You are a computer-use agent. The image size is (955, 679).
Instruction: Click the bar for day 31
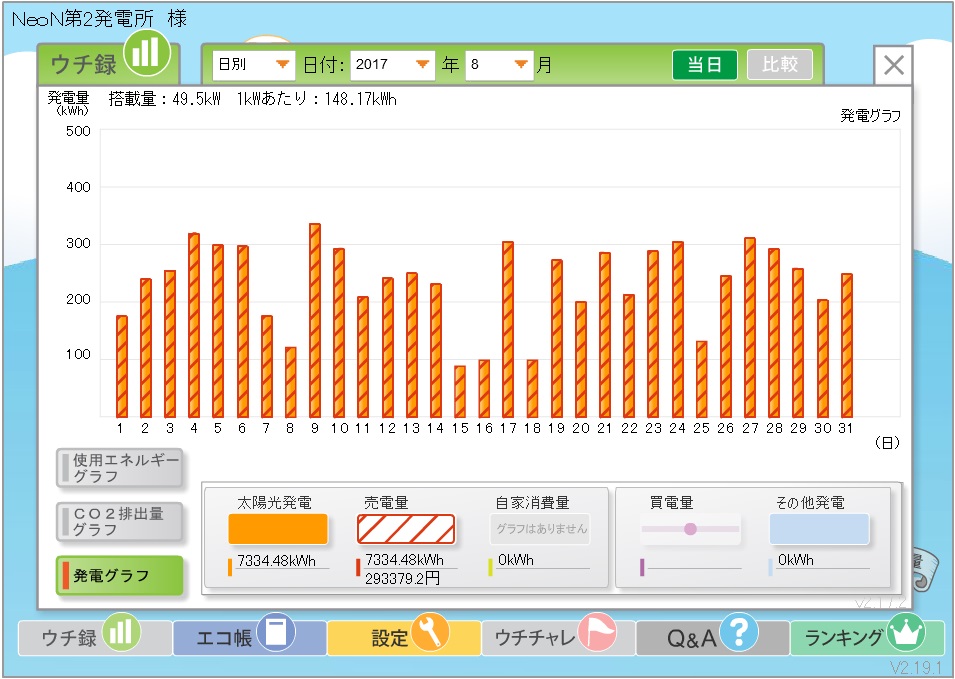pos(847,345)
